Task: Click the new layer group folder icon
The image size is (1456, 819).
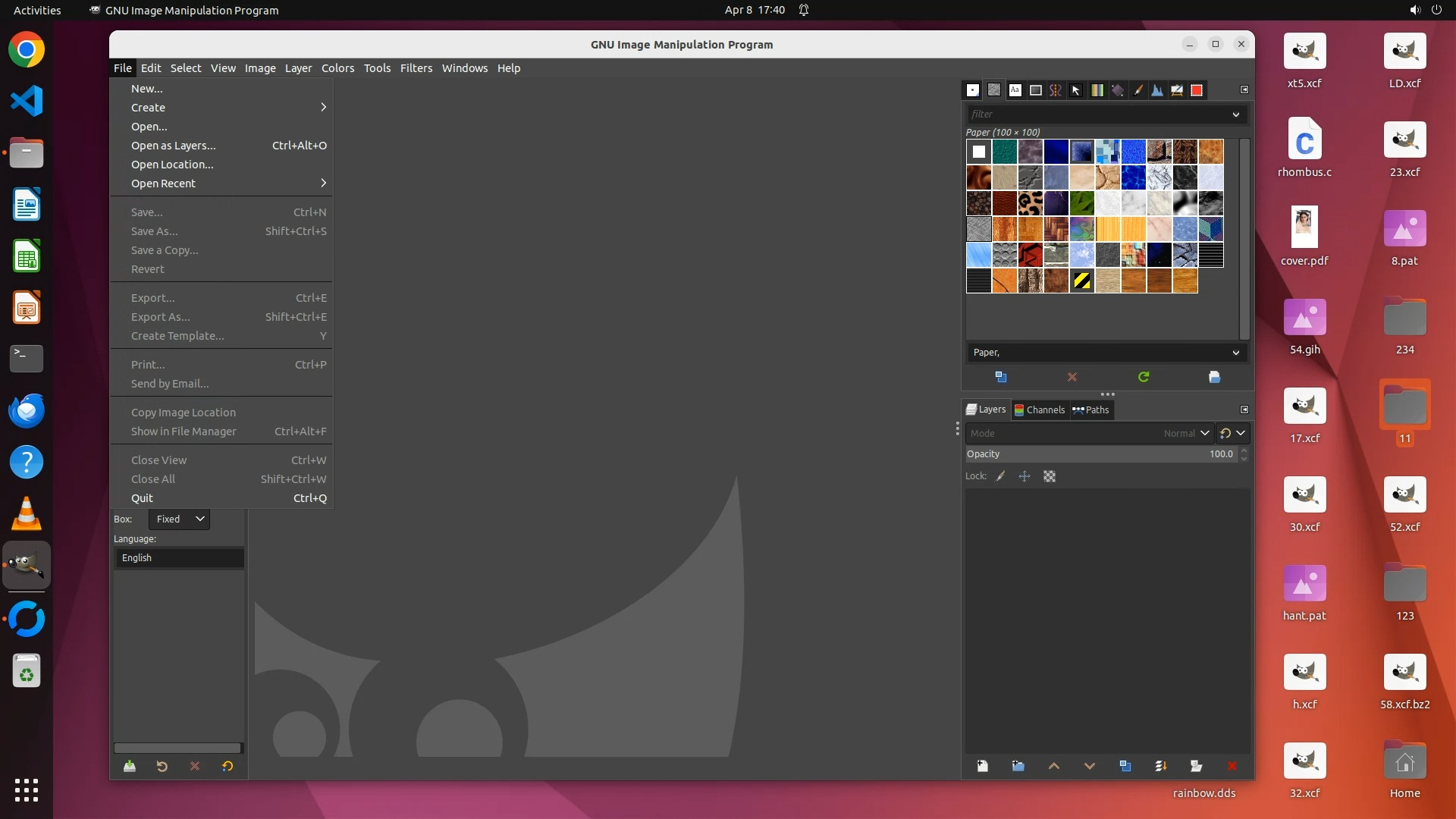Action: pyautogui.click(x=1018, y=766)
